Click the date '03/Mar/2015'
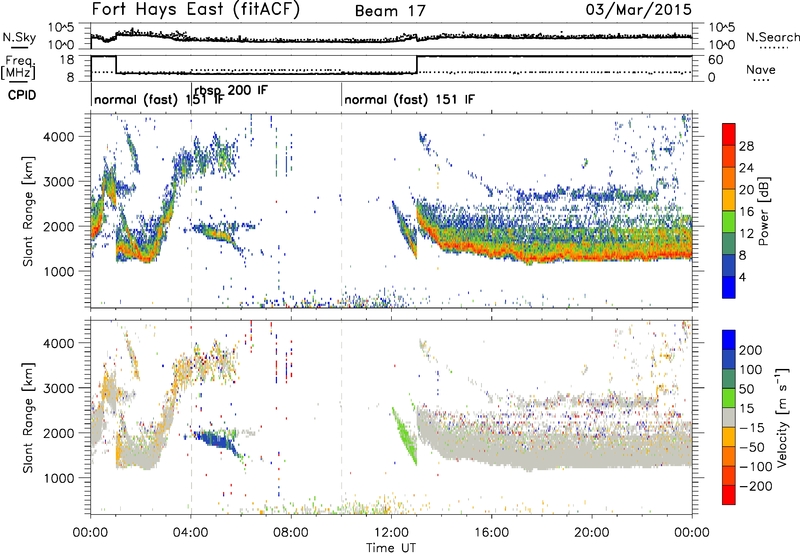The height and width of the screenshot is (554, 800). [638, 9]
